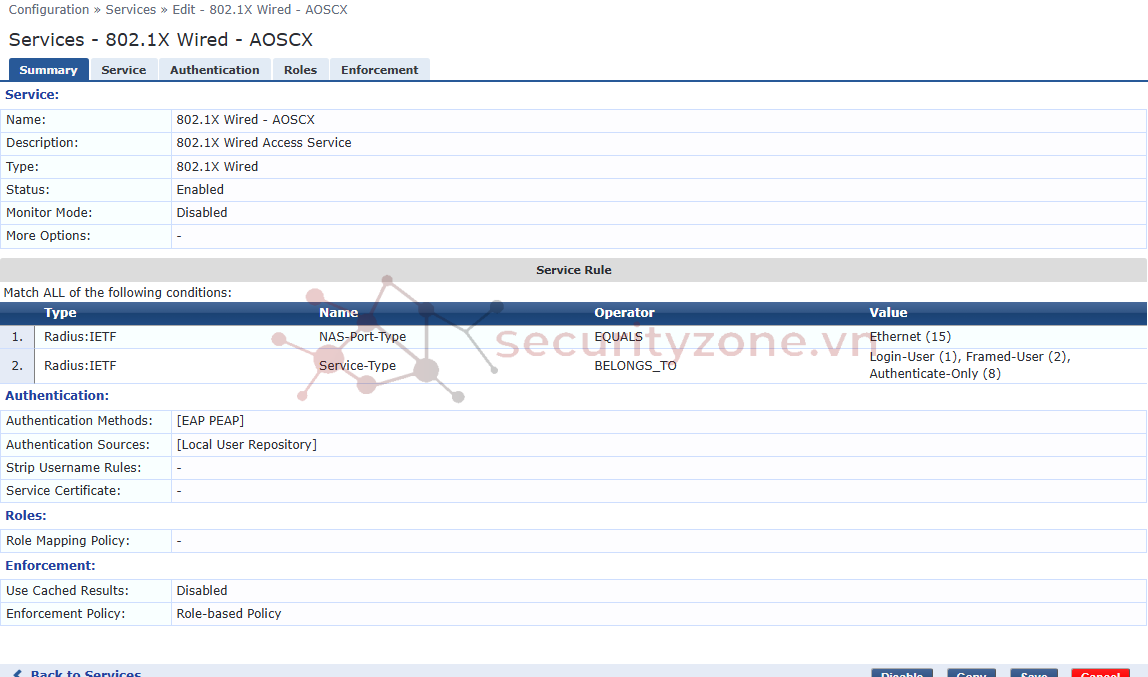Click the Role-based Policy enforcement value
Screen dimensions: 1148x677
tap(229, 614)
